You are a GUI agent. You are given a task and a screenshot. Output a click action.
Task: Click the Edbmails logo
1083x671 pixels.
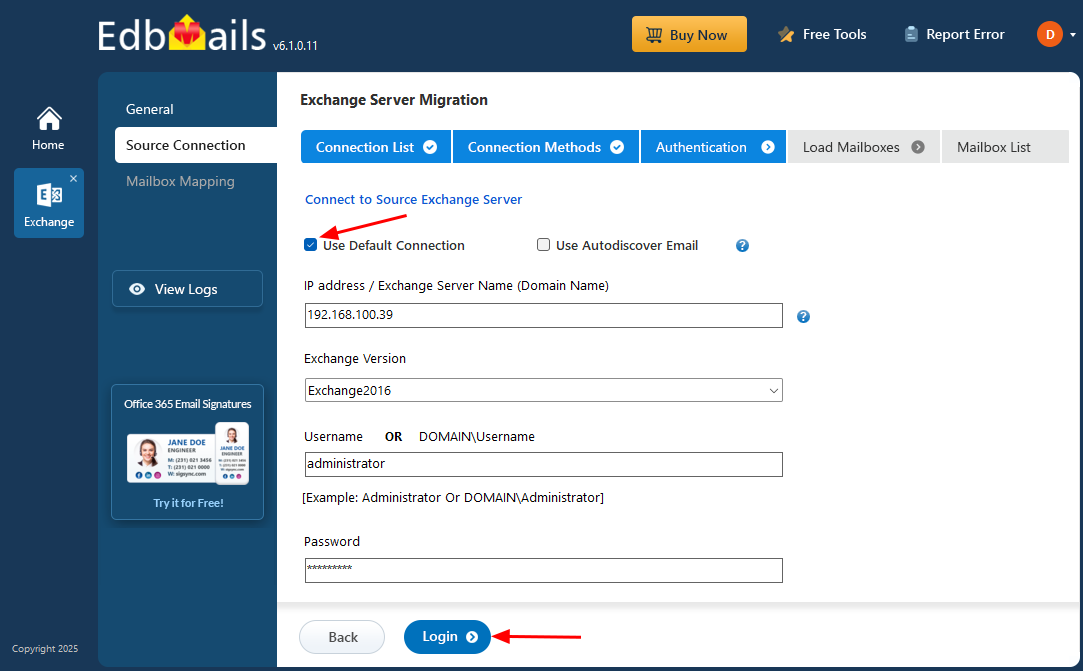[x=182, y=35]
